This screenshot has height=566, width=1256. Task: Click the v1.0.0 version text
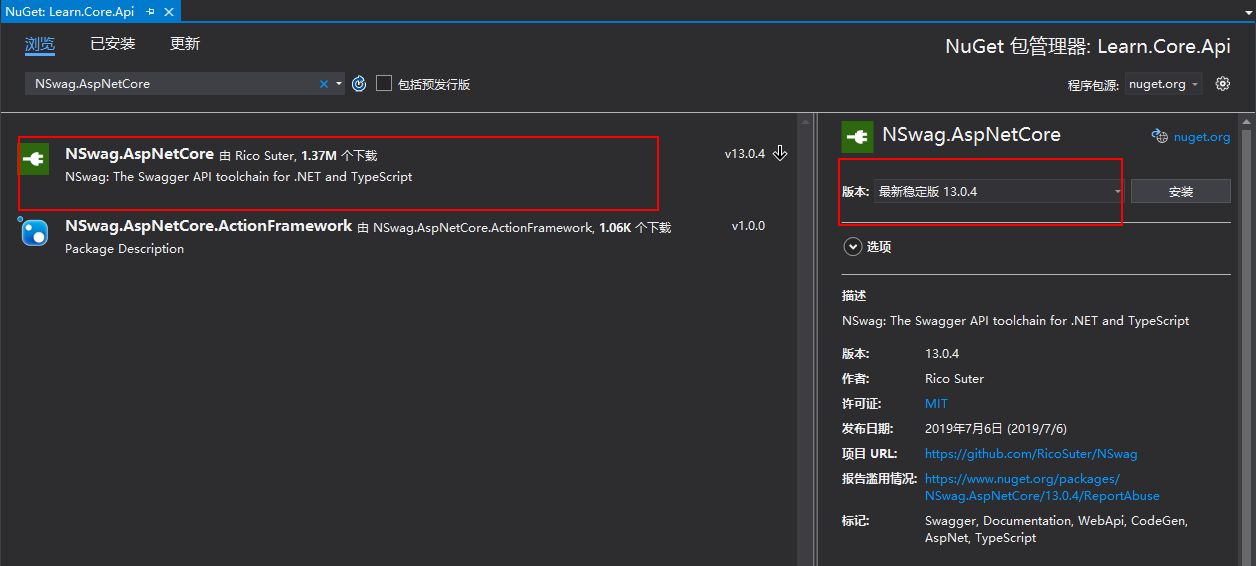click(x=748, y=226)
